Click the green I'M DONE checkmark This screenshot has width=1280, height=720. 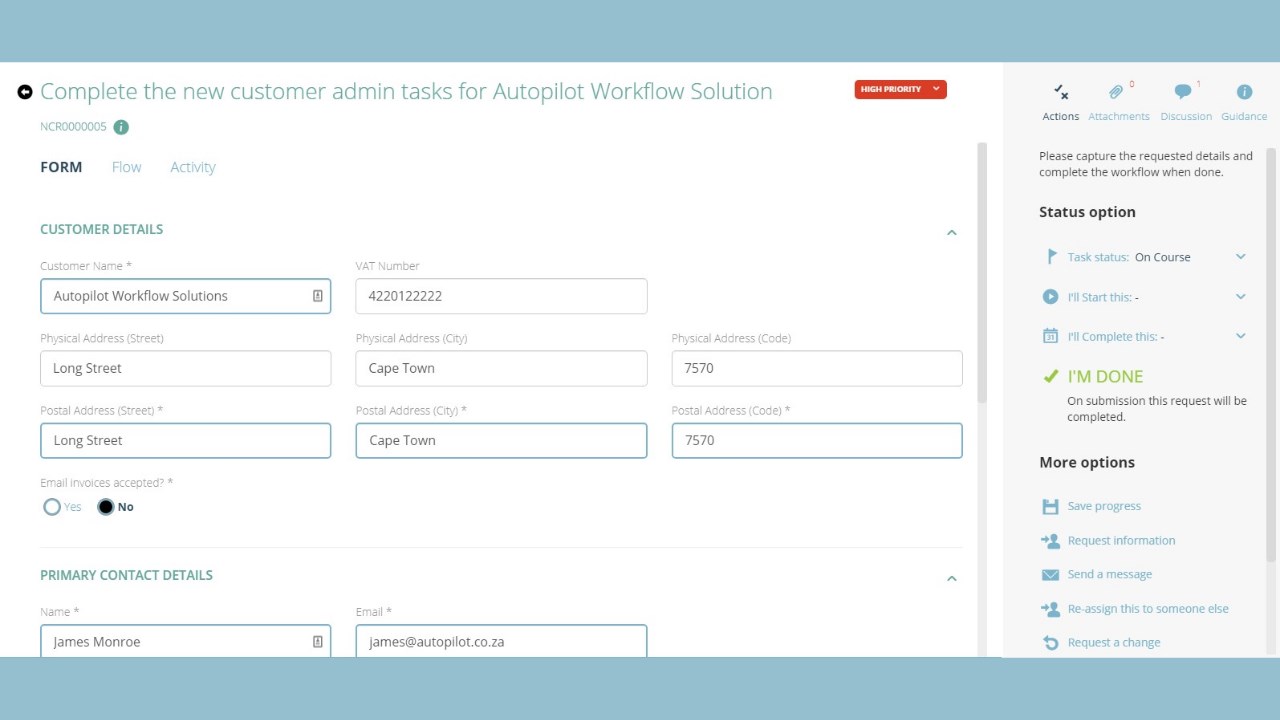point(1050,377)
